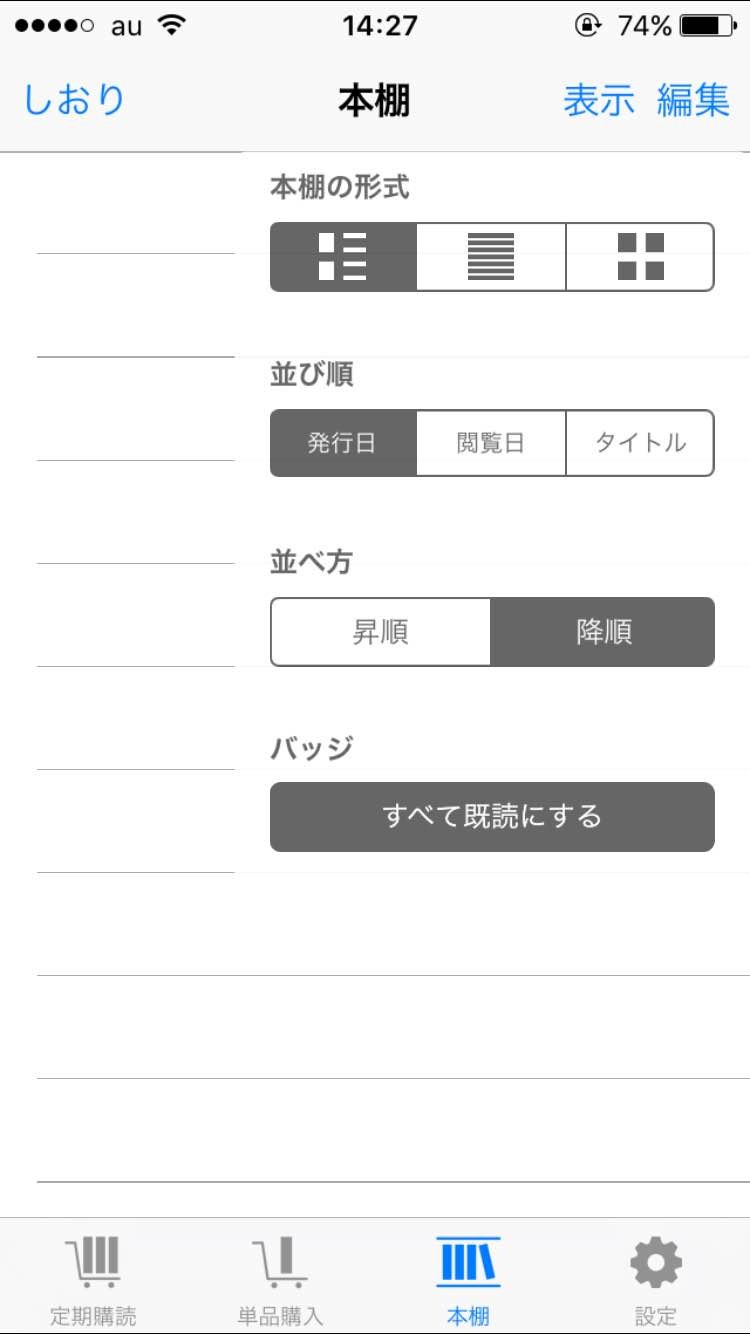Choose 昇順 ascending order
Image resolution: width=750 pixels, height=1334 pixels.
tap(381, 632)
